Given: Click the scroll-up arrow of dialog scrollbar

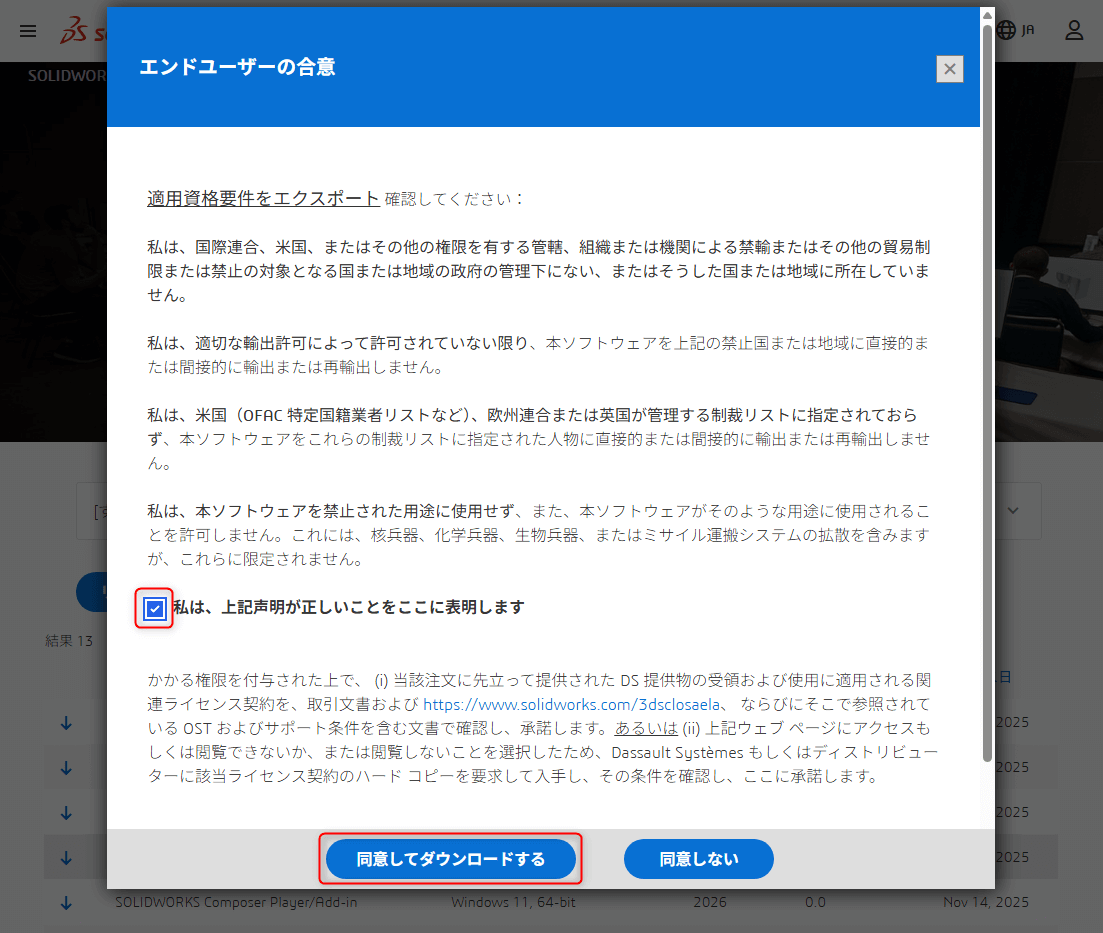Looking at the screenshot, I should [987, 15].
